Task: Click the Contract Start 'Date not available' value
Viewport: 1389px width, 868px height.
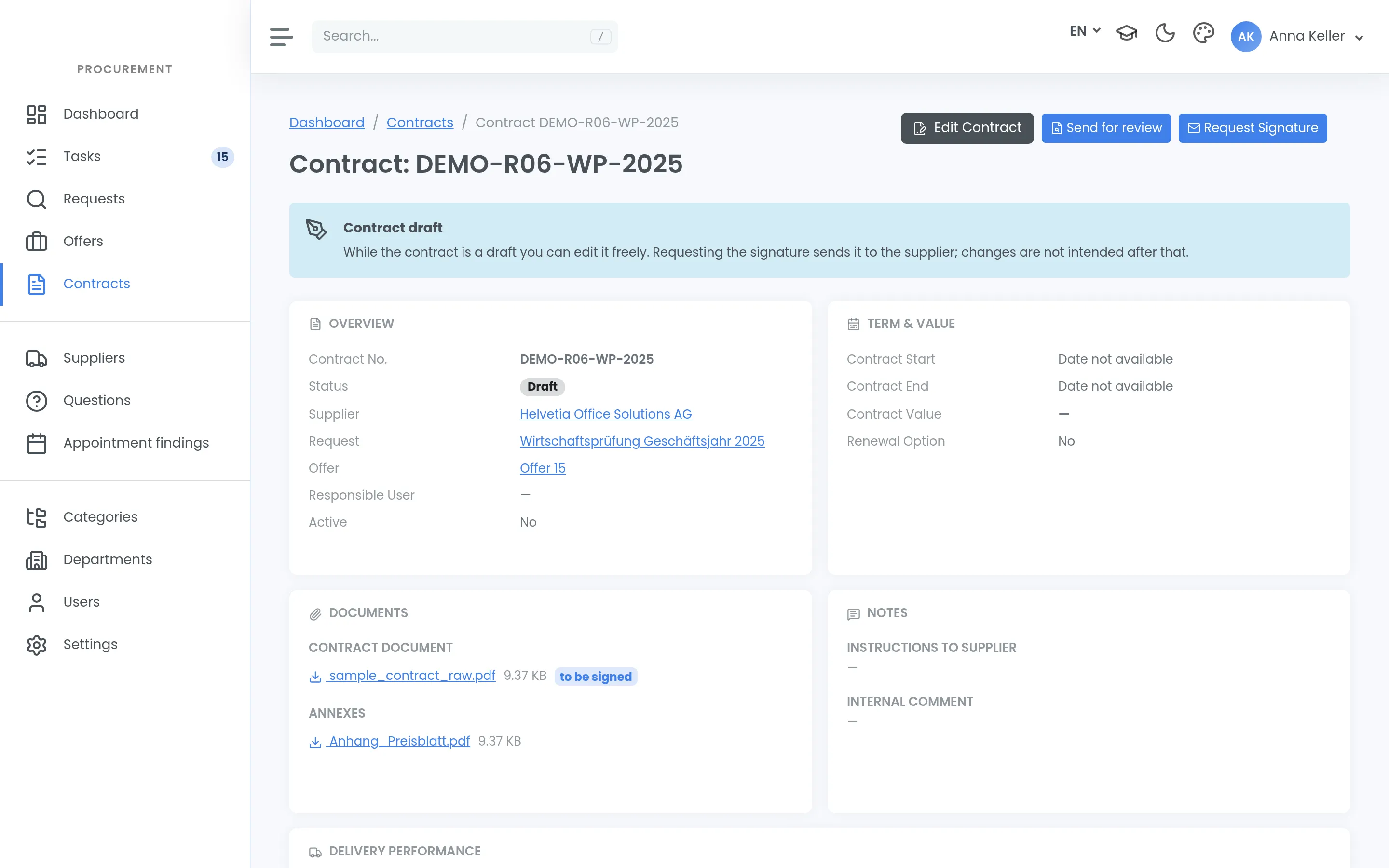Action: (x=1115, y=359)
